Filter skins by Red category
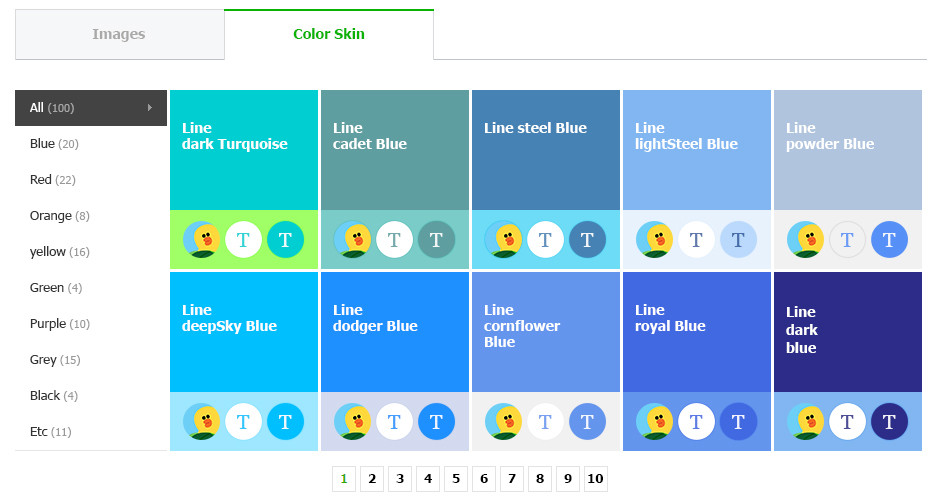This screenshot has width=939, height=502. click(x=54, y=180)
